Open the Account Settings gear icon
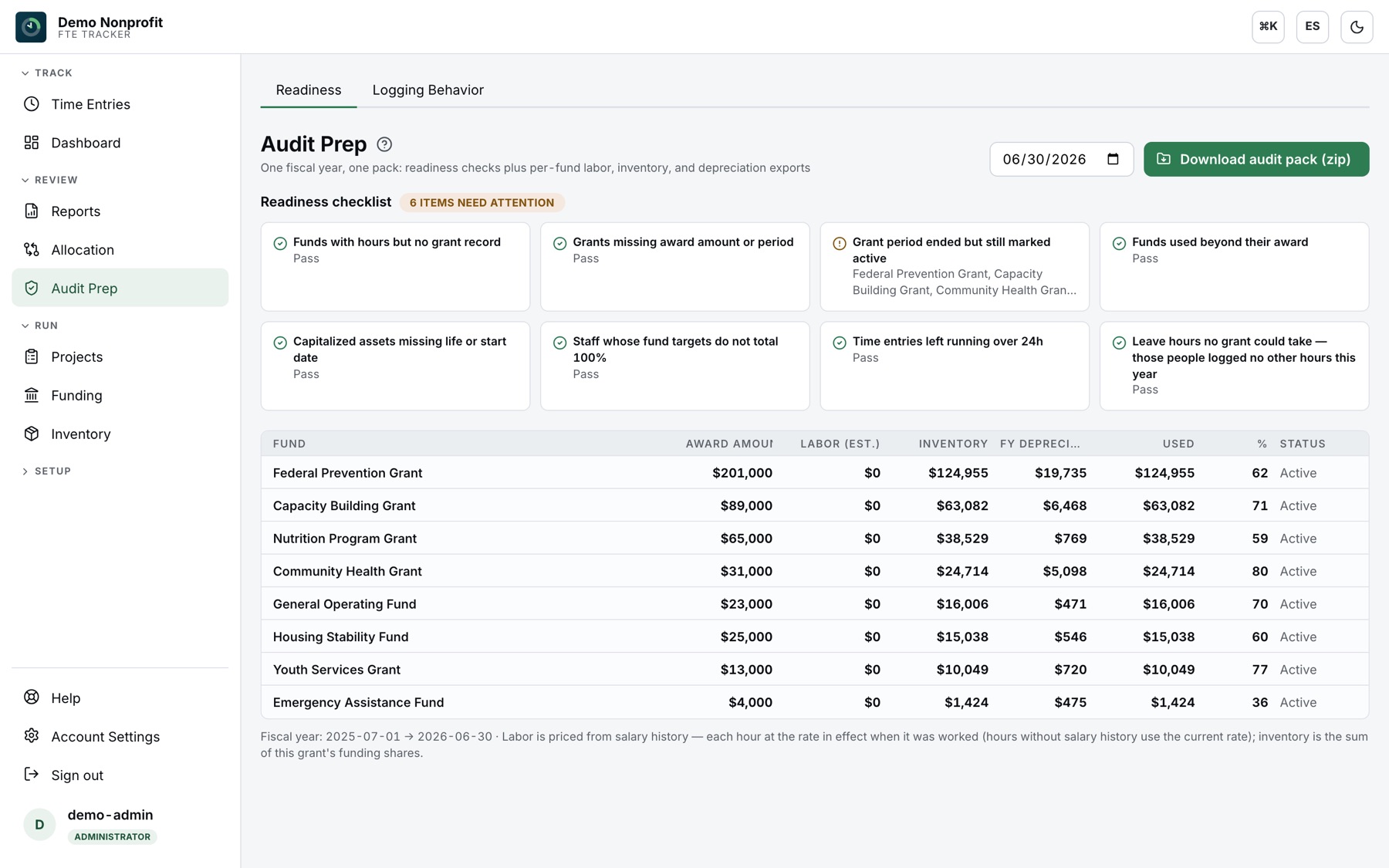Image resolution: width=1389 pixels, height=868 pixels. [32, 737]
